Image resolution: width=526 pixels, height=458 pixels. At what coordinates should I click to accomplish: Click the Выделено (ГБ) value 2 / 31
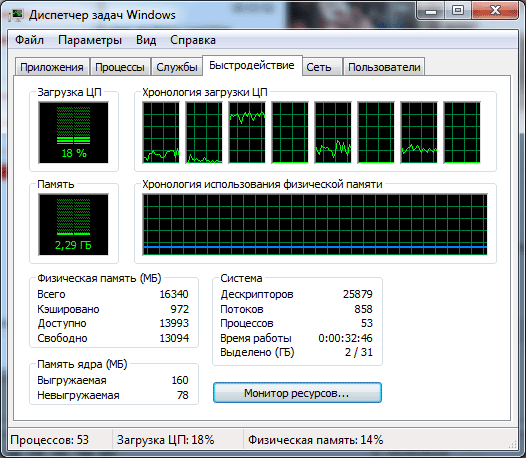(x=359, y=352)
